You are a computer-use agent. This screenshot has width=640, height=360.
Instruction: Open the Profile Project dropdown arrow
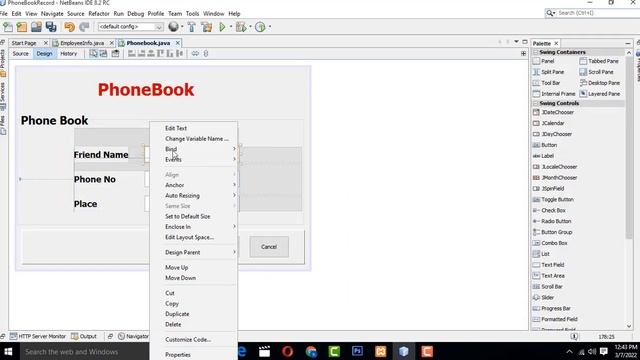(270, 27)
